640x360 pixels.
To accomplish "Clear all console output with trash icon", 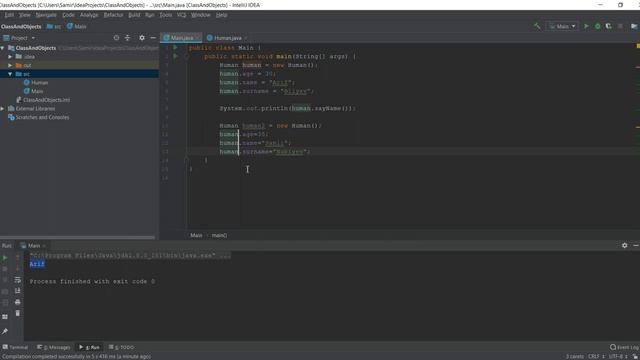I will click(x=18, y=313).
